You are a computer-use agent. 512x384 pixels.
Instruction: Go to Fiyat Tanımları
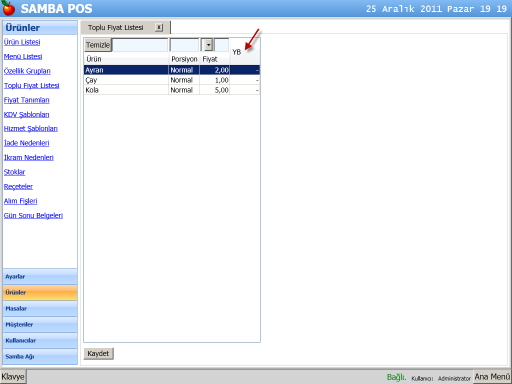point(27,100)
